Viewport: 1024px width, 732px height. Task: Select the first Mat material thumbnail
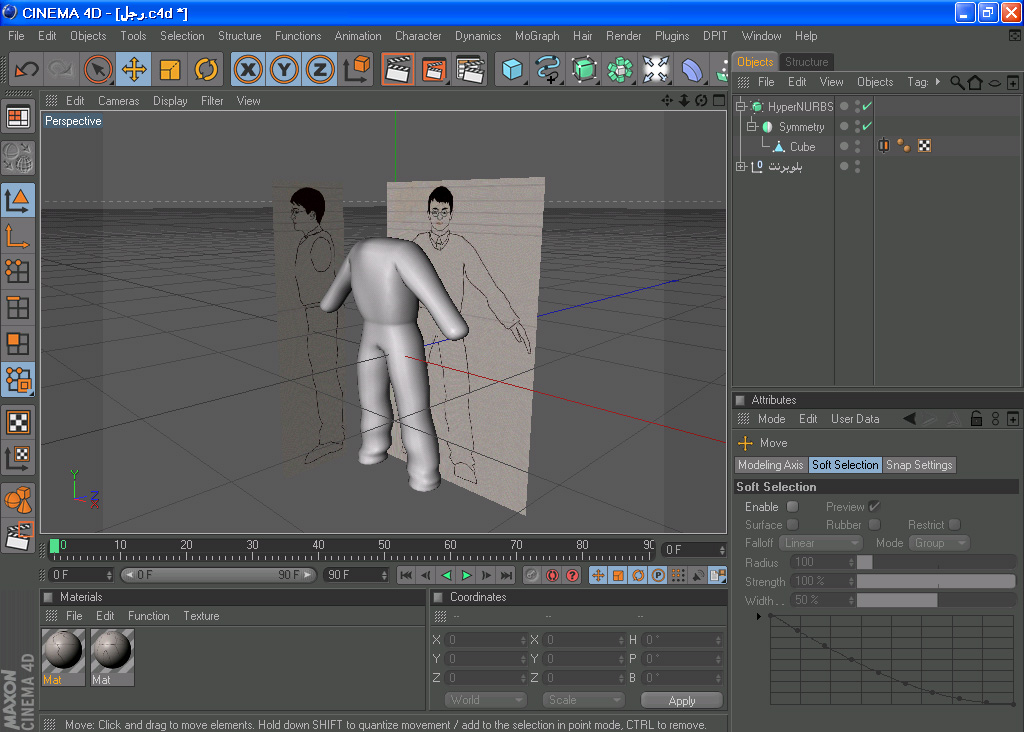click(63, 657)
